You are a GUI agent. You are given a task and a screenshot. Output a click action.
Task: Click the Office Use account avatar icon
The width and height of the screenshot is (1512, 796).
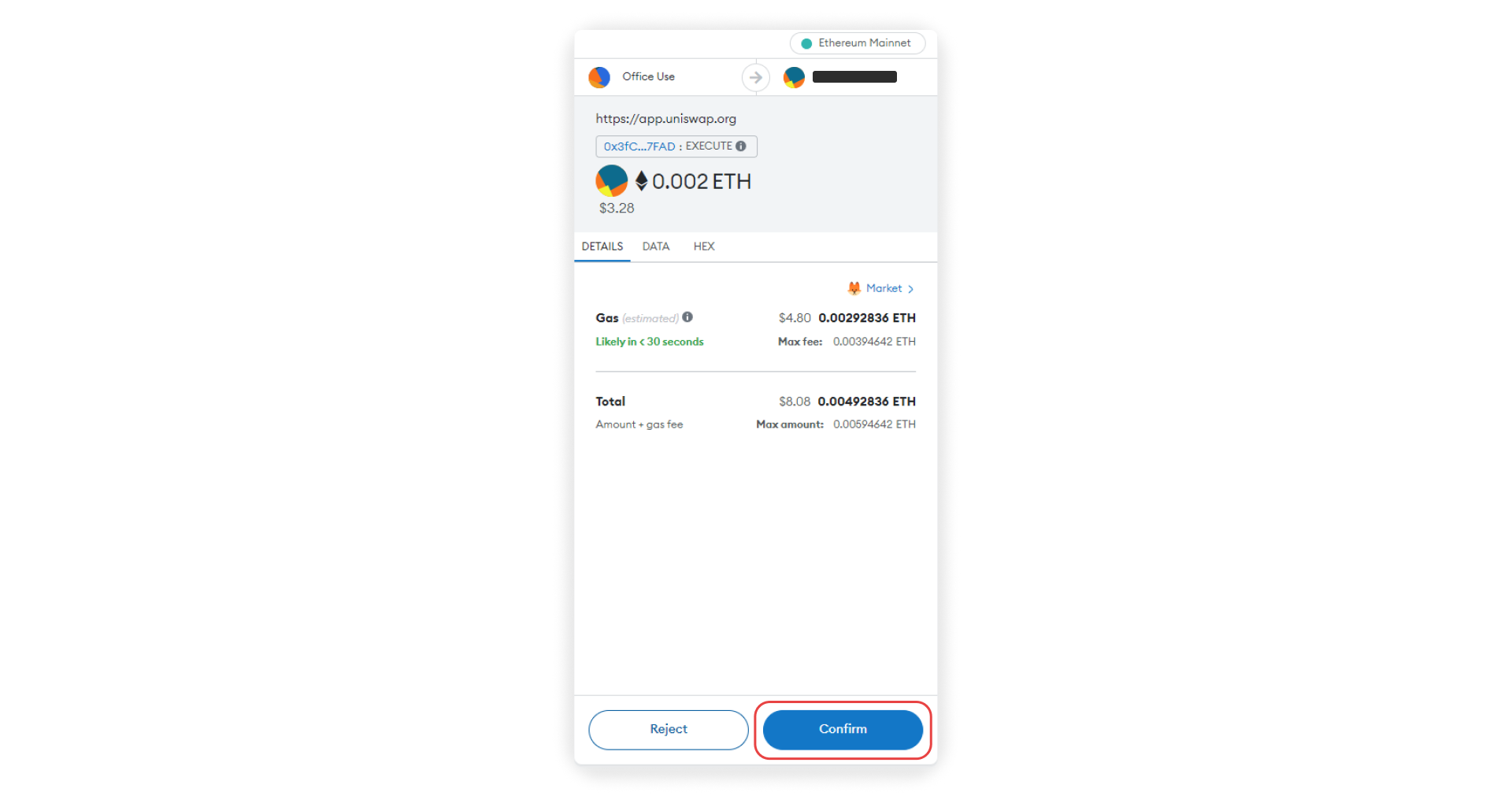(x=599, y=77)
